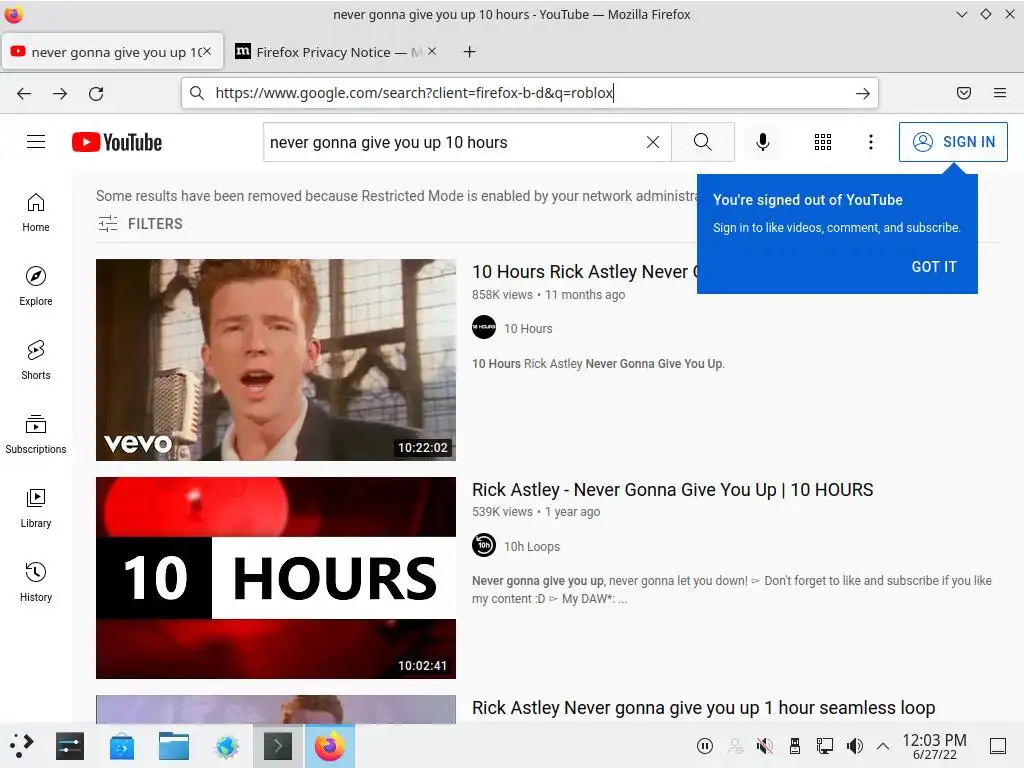Open Rick Astley 10 HOURS loop title
This screenshot has width=1024, height=768.
[x=673, y=490]
